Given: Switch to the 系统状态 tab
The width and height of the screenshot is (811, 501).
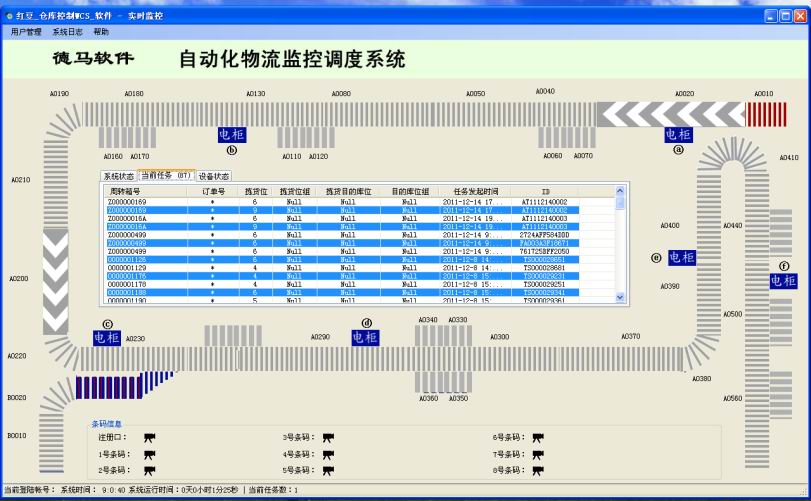Looking at the screenshot, I should [x=119, y=176].
